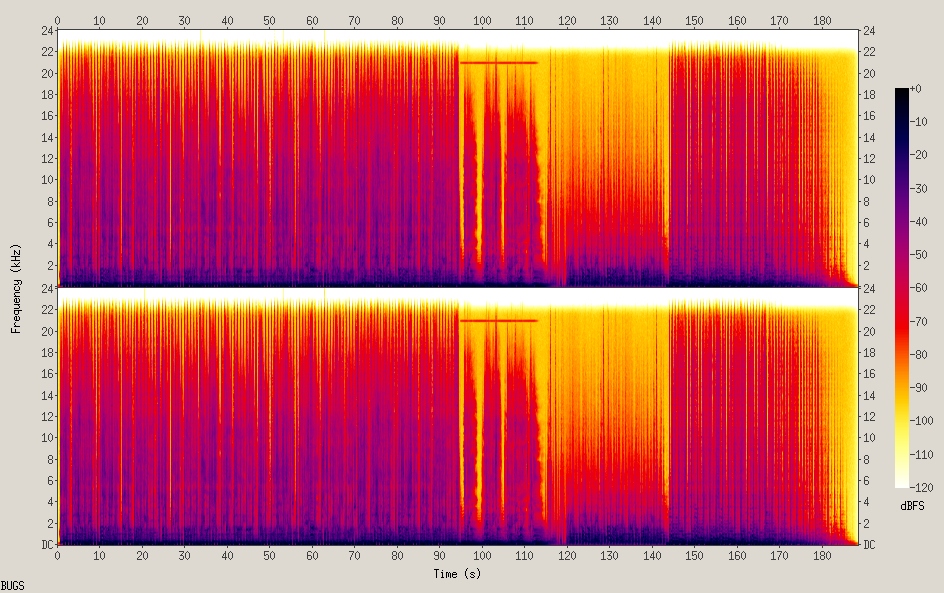Select the 180 tick on the bottom time axis

822,555
